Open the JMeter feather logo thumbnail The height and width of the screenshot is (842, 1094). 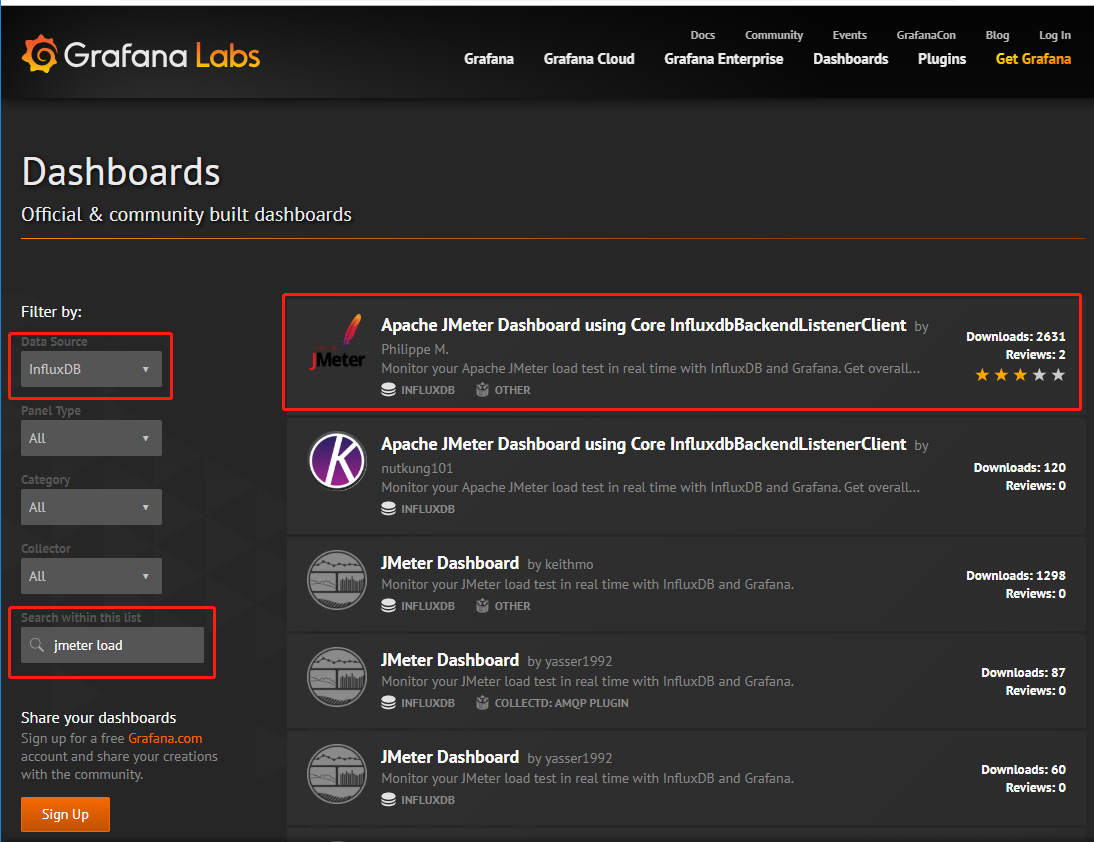[x=338, y=343]
